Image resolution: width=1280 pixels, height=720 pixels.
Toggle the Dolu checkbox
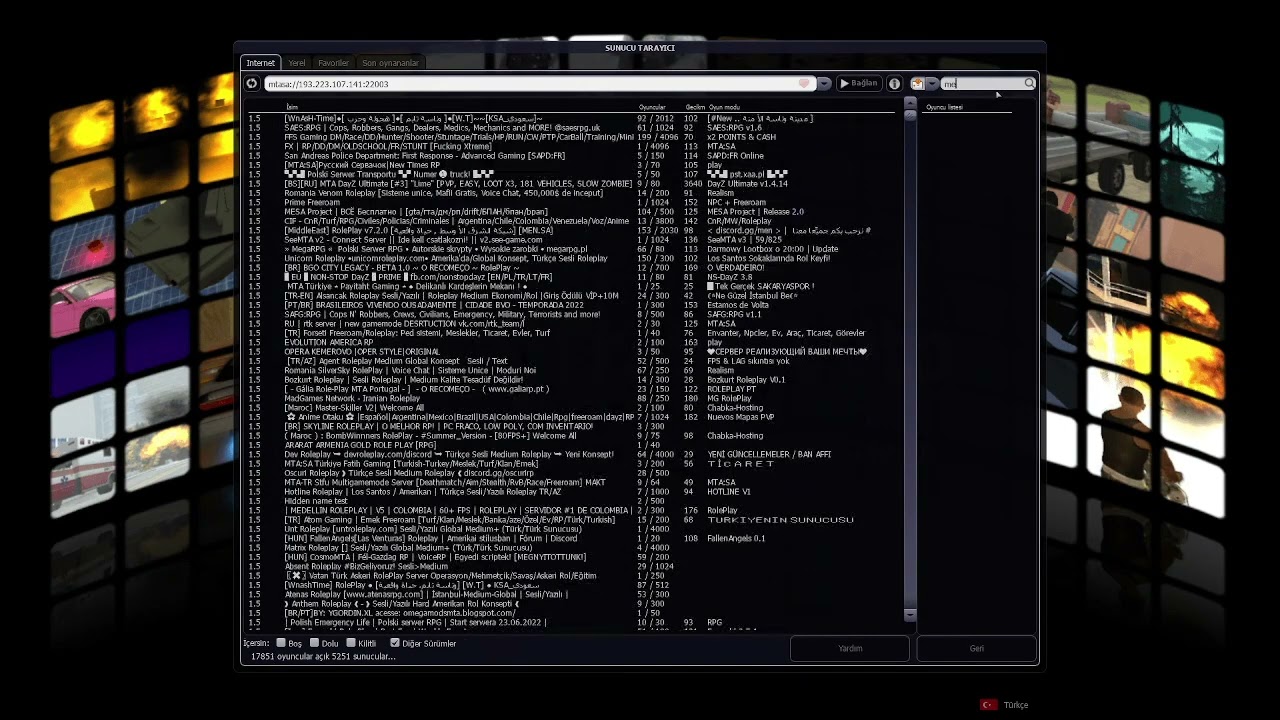click(314, 643)
